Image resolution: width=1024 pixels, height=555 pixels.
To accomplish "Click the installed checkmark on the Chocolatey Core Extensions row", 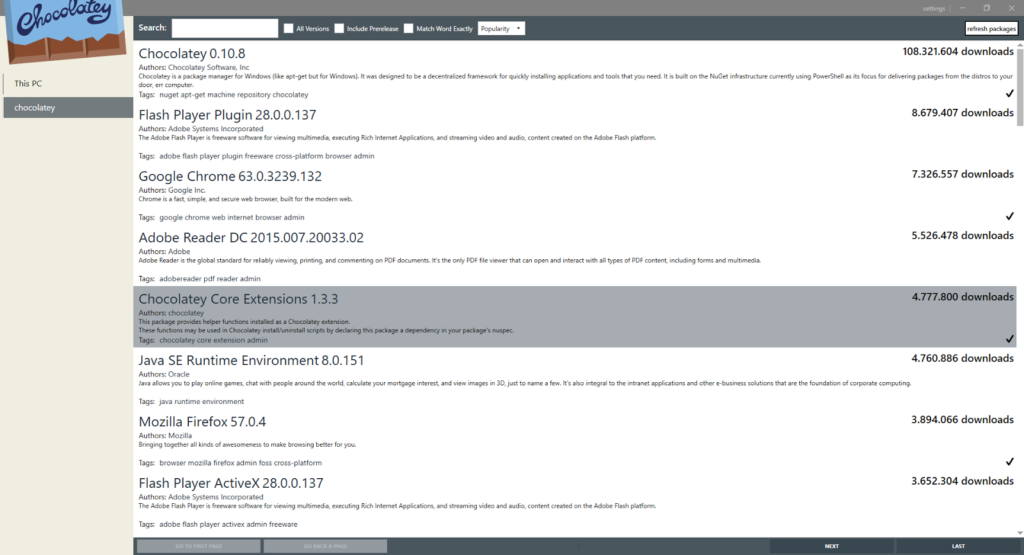I will 1010,339.
